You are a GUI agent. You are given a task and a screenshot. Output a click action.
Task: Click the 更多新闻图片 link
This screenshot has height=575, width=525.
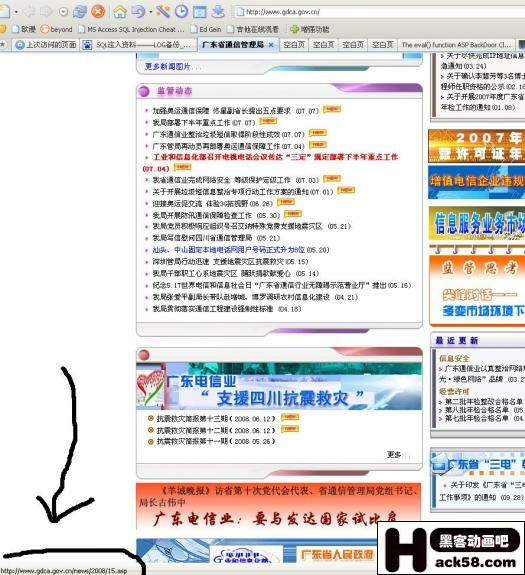coord(168,66)
